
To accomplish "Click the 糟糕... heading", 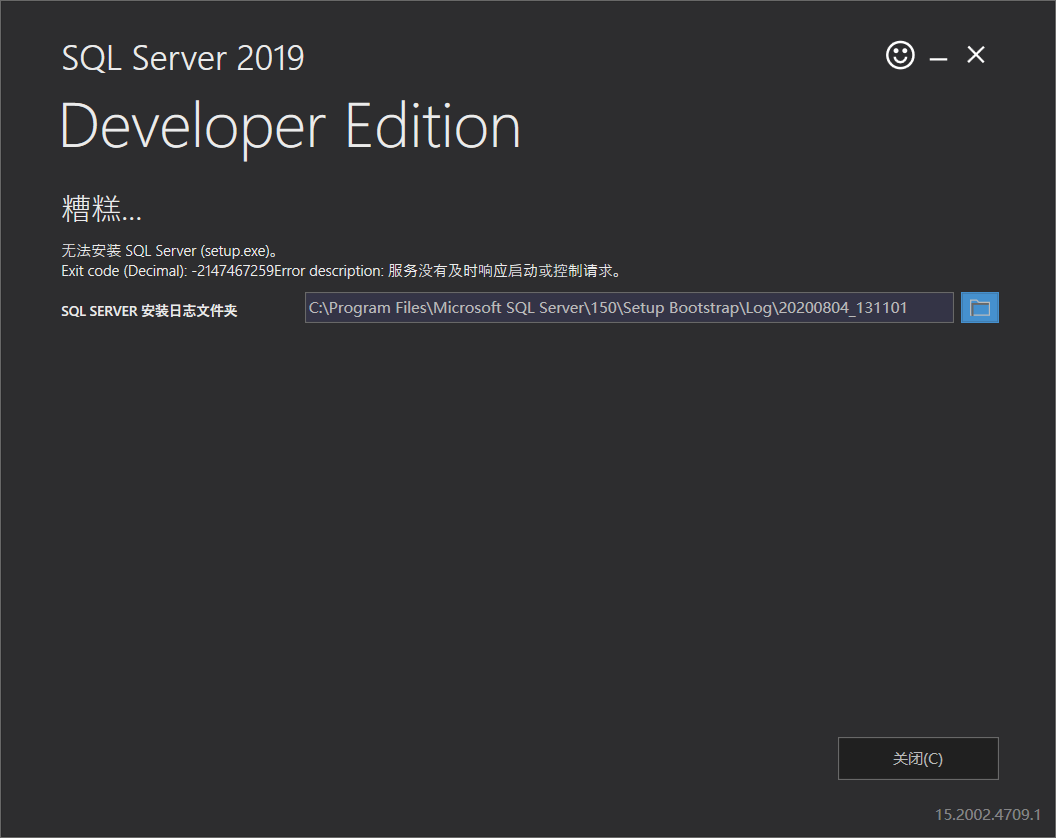I will pos(102,209).
